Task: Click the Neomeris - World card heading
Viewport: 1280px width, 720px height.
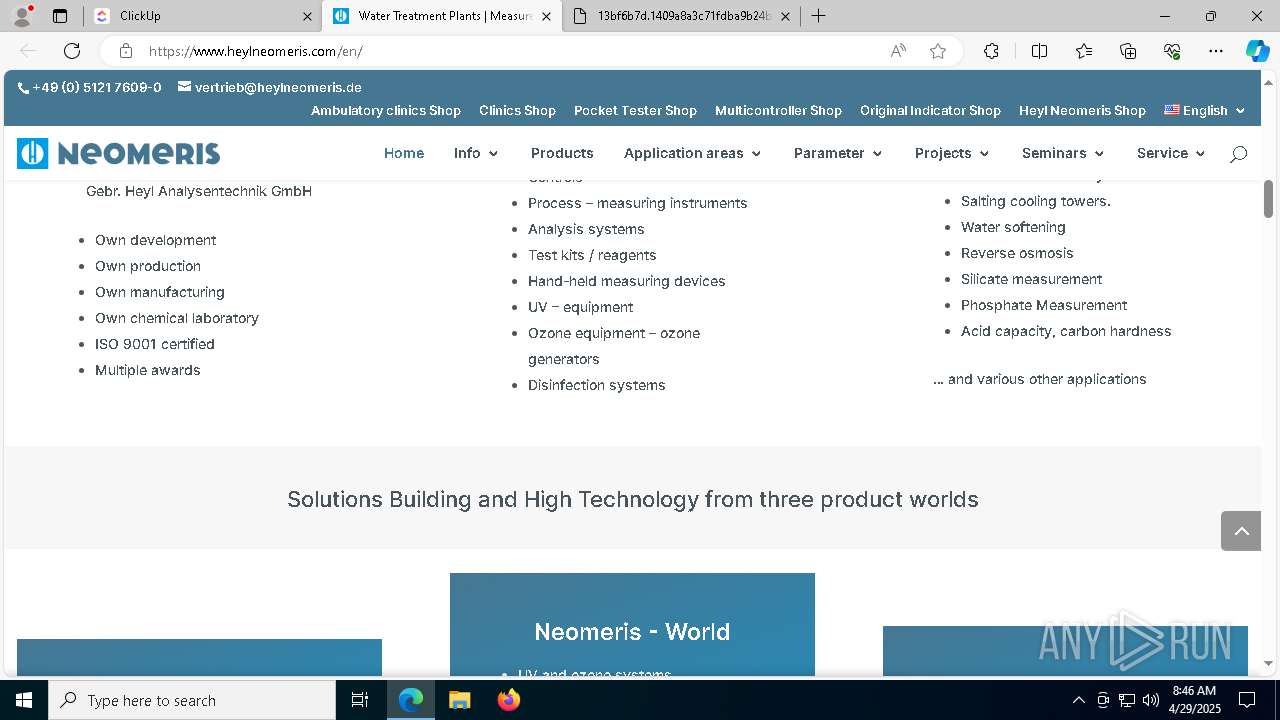Action: pos(632,632)
